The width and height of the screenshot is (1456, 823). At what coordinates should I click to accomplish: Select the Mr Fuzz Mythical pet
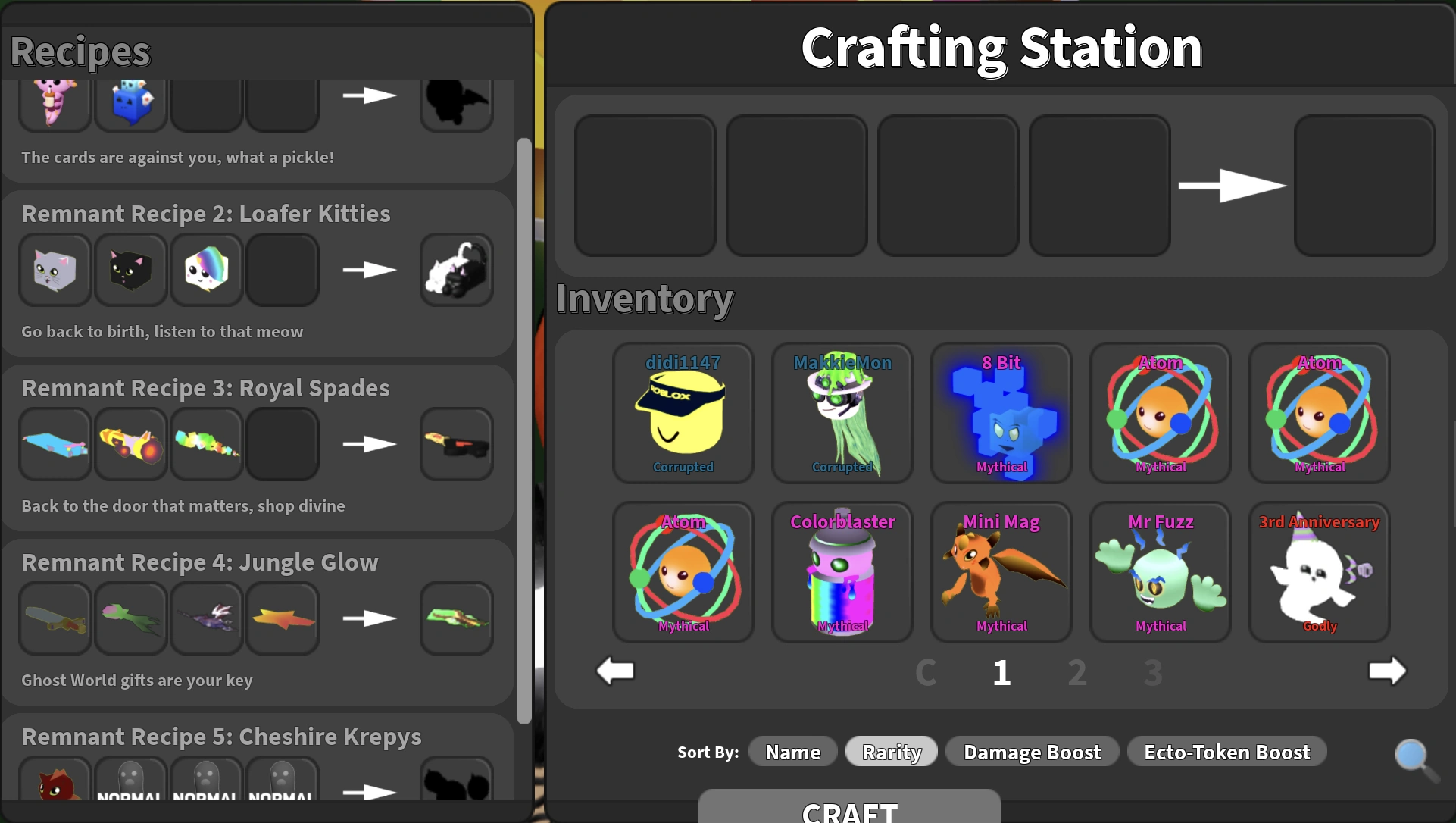pos(1160,572)
